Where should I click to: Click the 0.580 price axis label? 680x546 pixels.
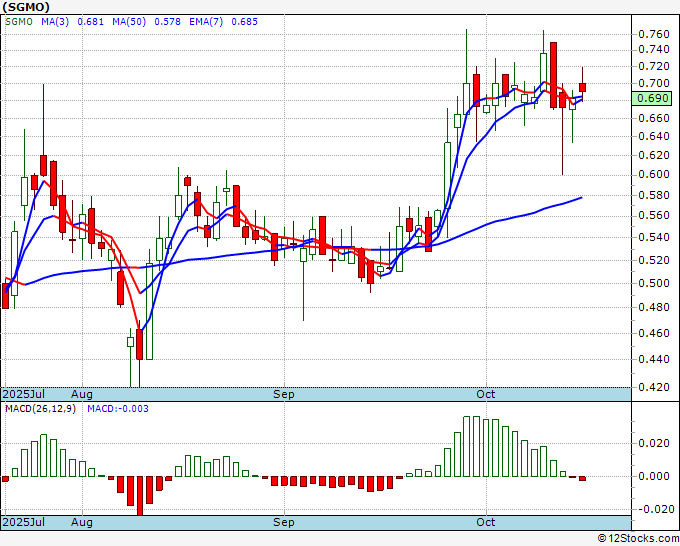click(654, 195)
